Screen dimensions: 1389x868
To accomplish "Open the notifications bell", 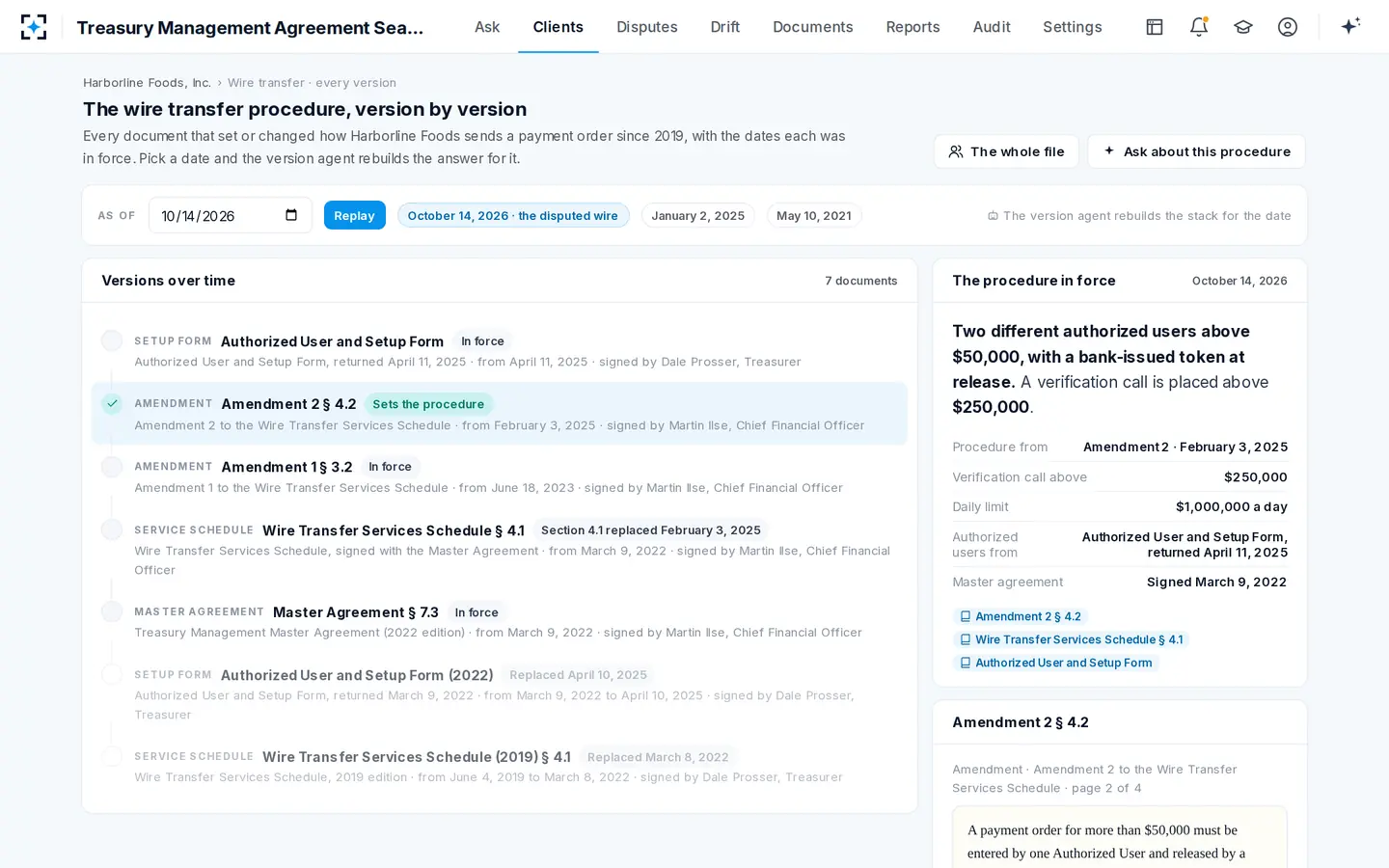I will 1199,27.
